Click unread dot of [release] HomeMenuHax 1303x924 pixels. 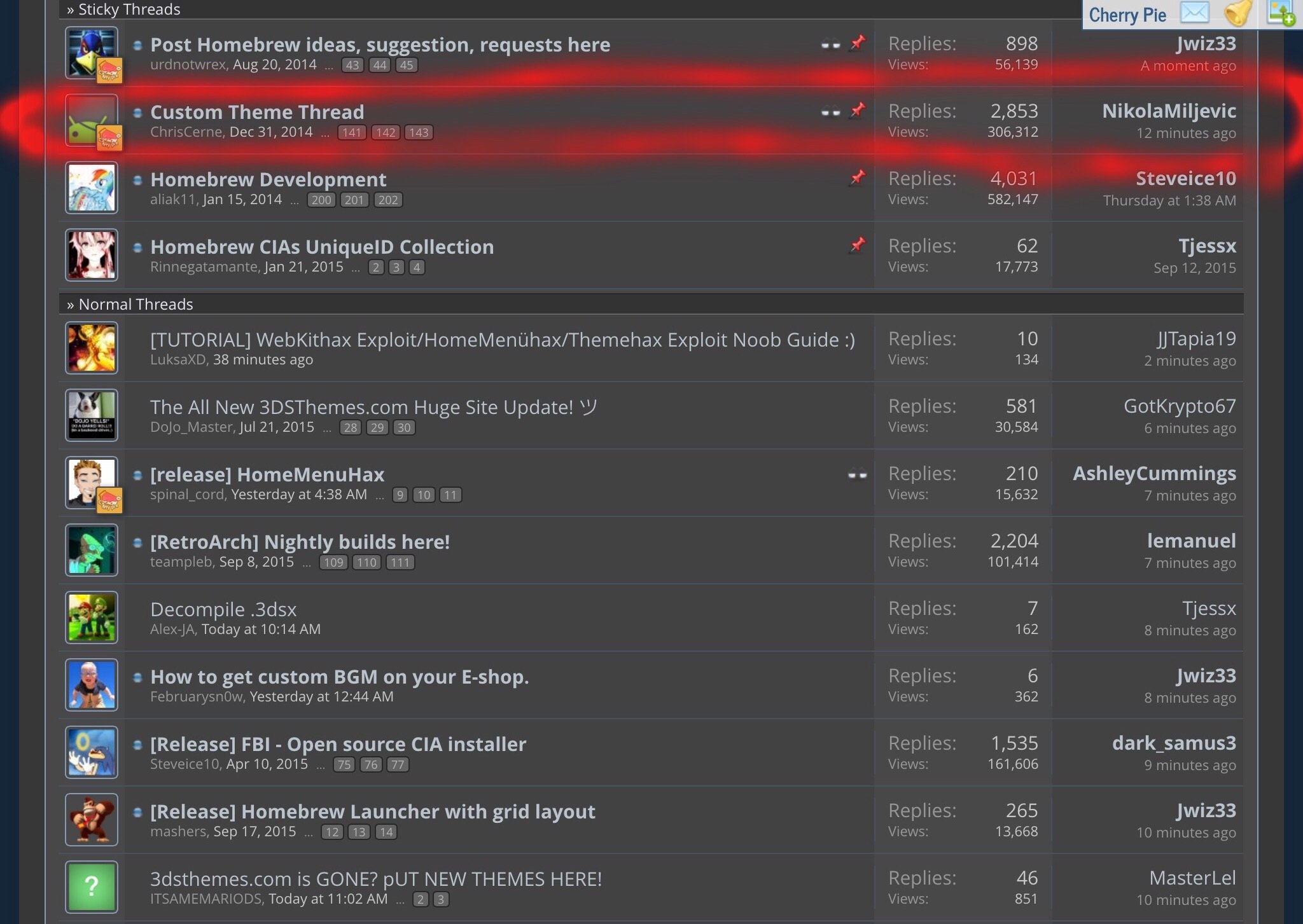click(137, 475)
